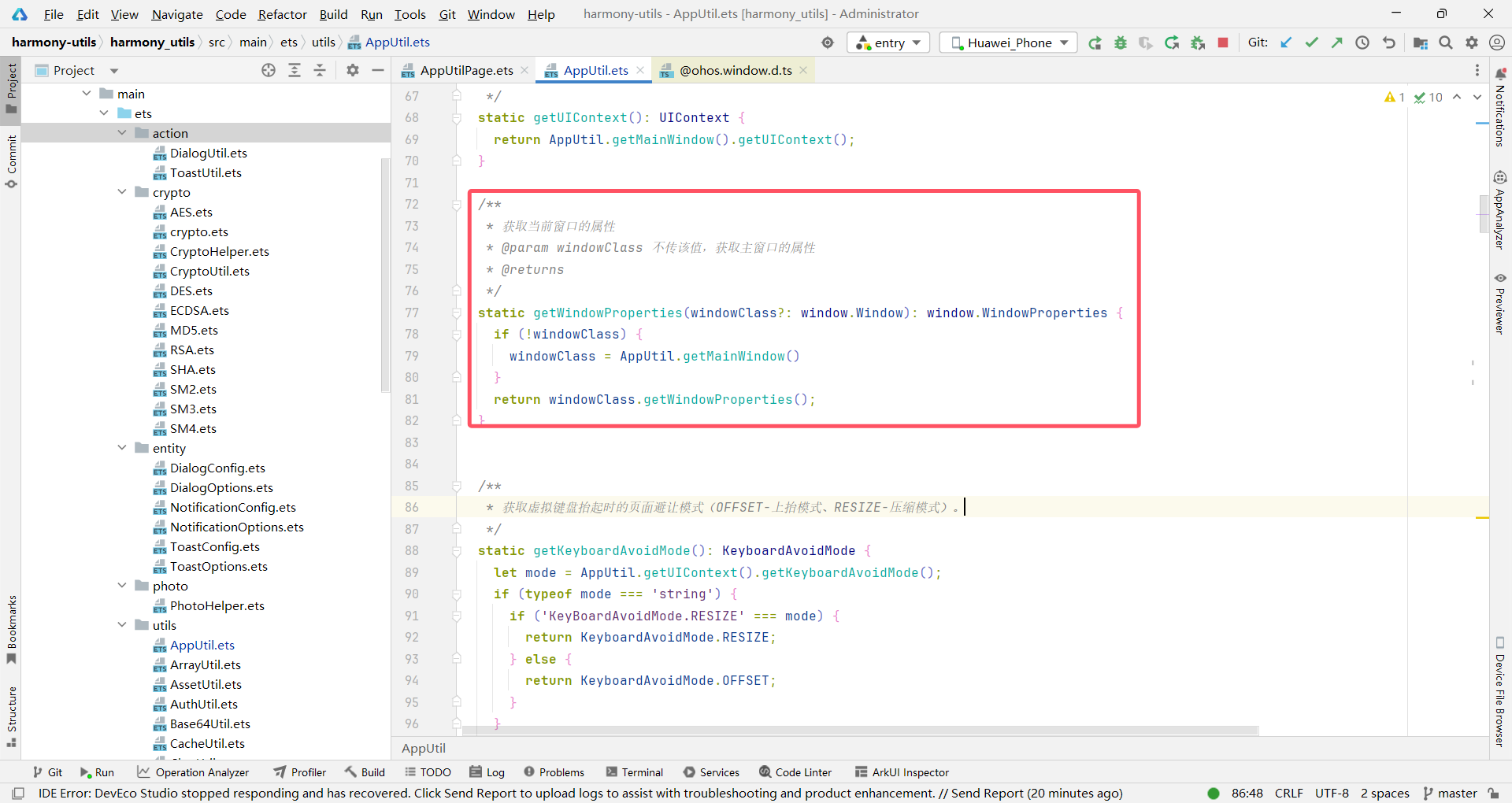The image size is (1512, 803).
Task: Toggle the Bookmarks tool window
Action: 12,628
